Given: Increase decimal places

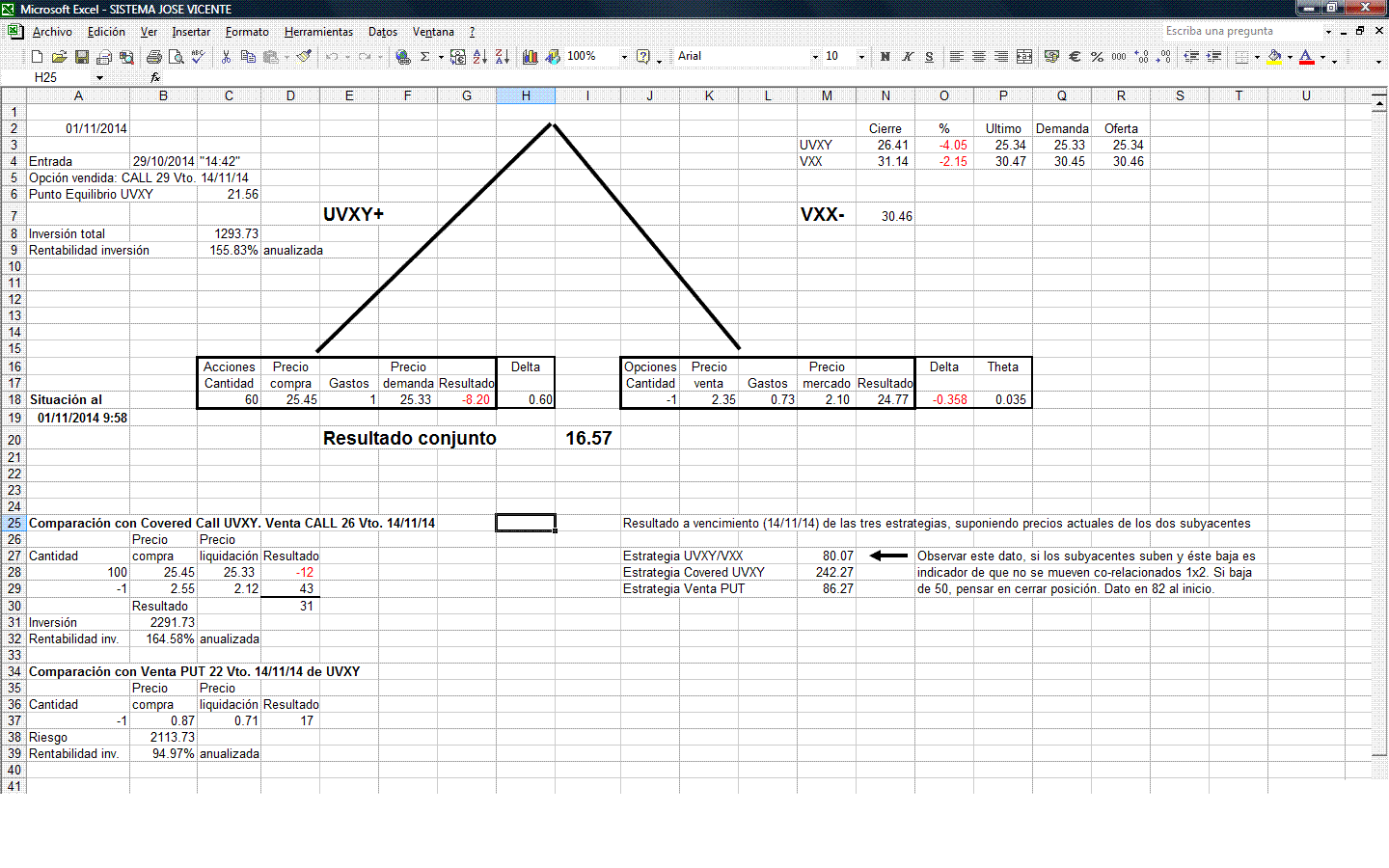Looking at the screenshot, I should tap(1142, 57).
